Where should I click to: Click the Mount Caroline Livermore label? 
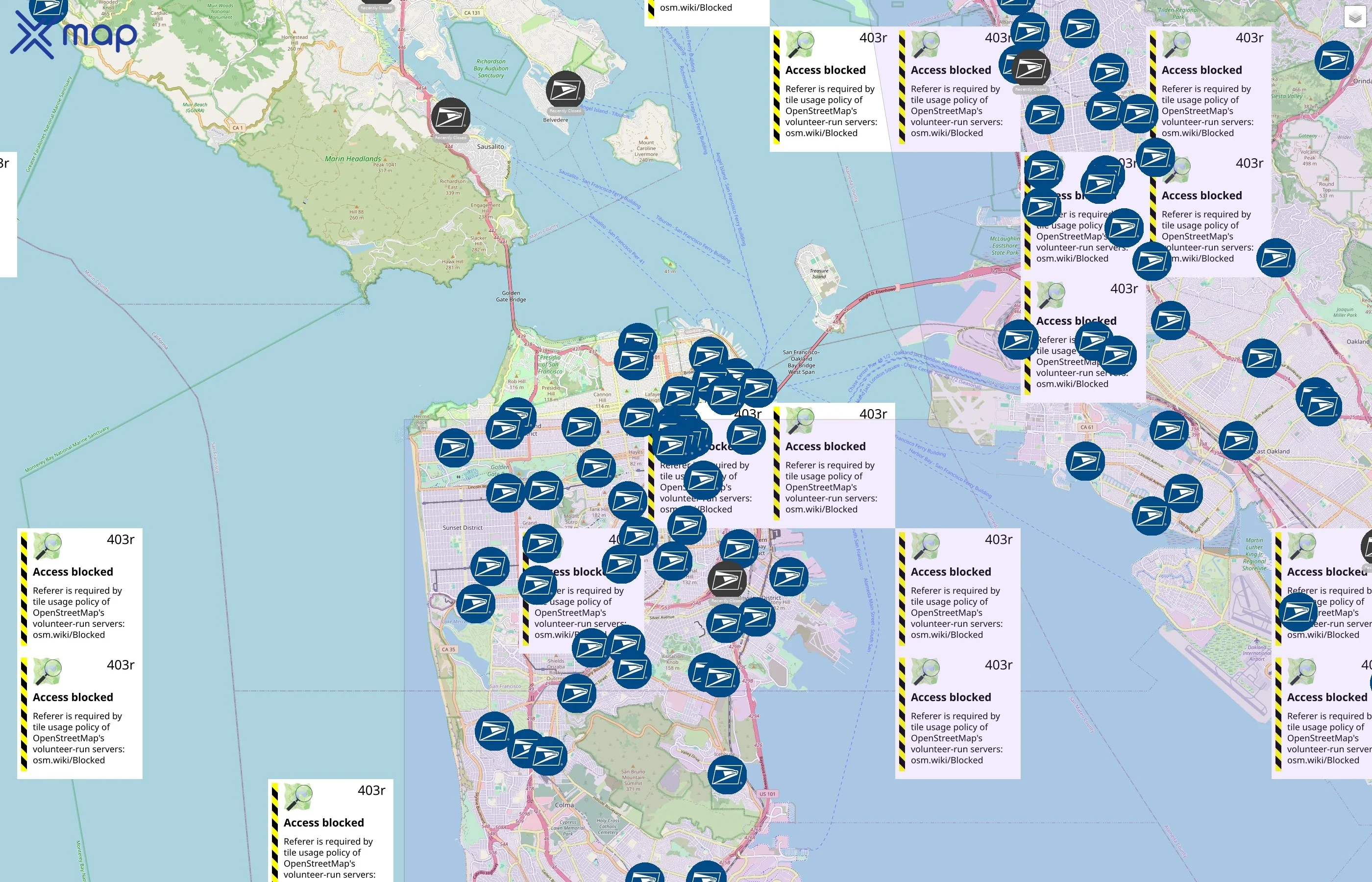[646, 151]
